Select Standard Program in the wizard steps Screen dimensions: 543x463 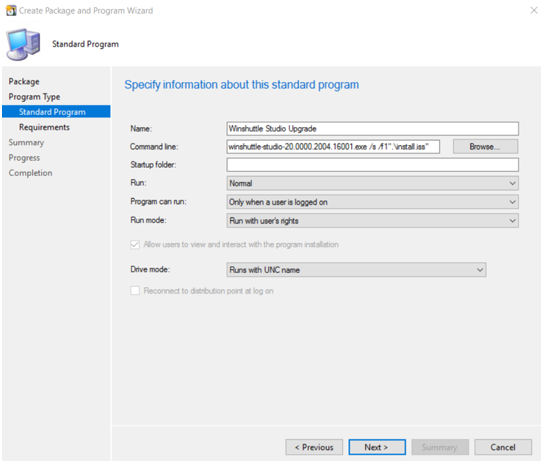tap(56, 112)
